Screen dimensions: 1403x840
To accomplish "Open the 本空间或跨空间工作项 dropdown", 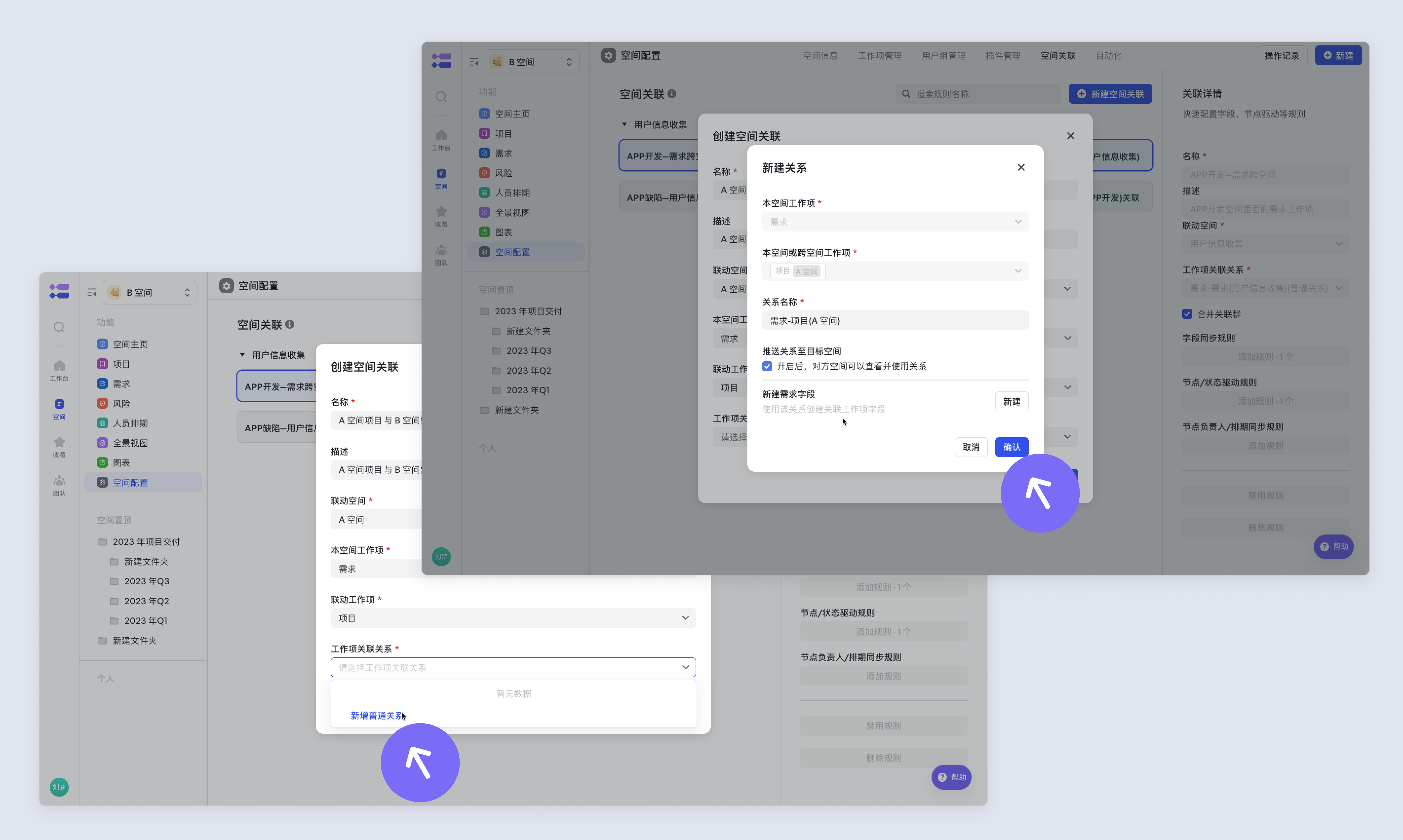I will 895,271.
